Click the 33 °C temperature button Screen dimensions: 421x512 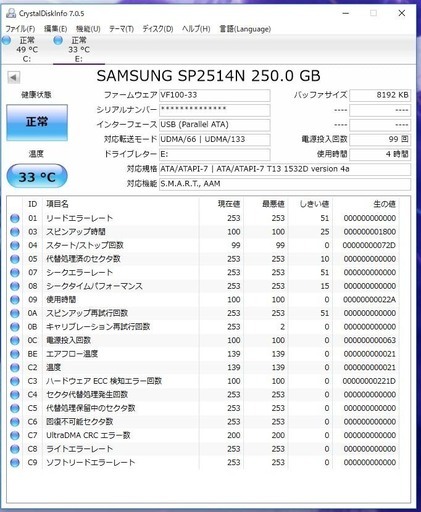click(x=37, y=176)
